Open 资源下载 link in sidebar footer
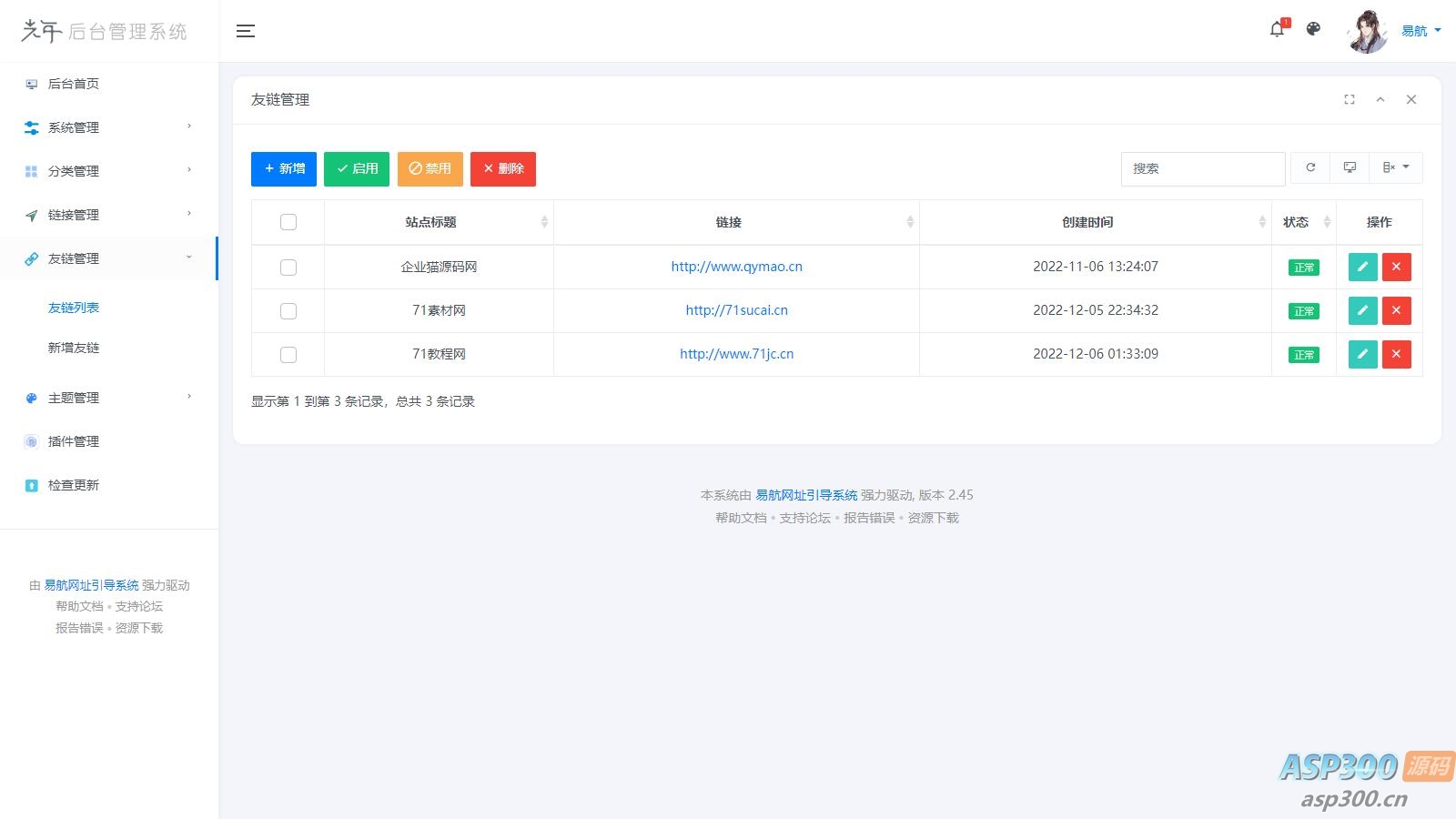Viewport: 1456px width, 819px height. pyautogui.click(x=139, y=628)
